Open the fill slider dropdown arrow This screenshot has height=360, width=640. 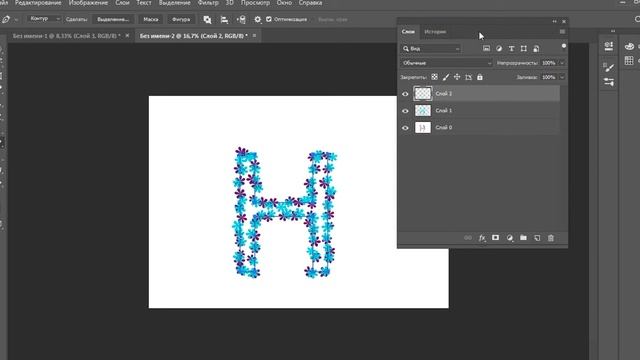[562, 77]
